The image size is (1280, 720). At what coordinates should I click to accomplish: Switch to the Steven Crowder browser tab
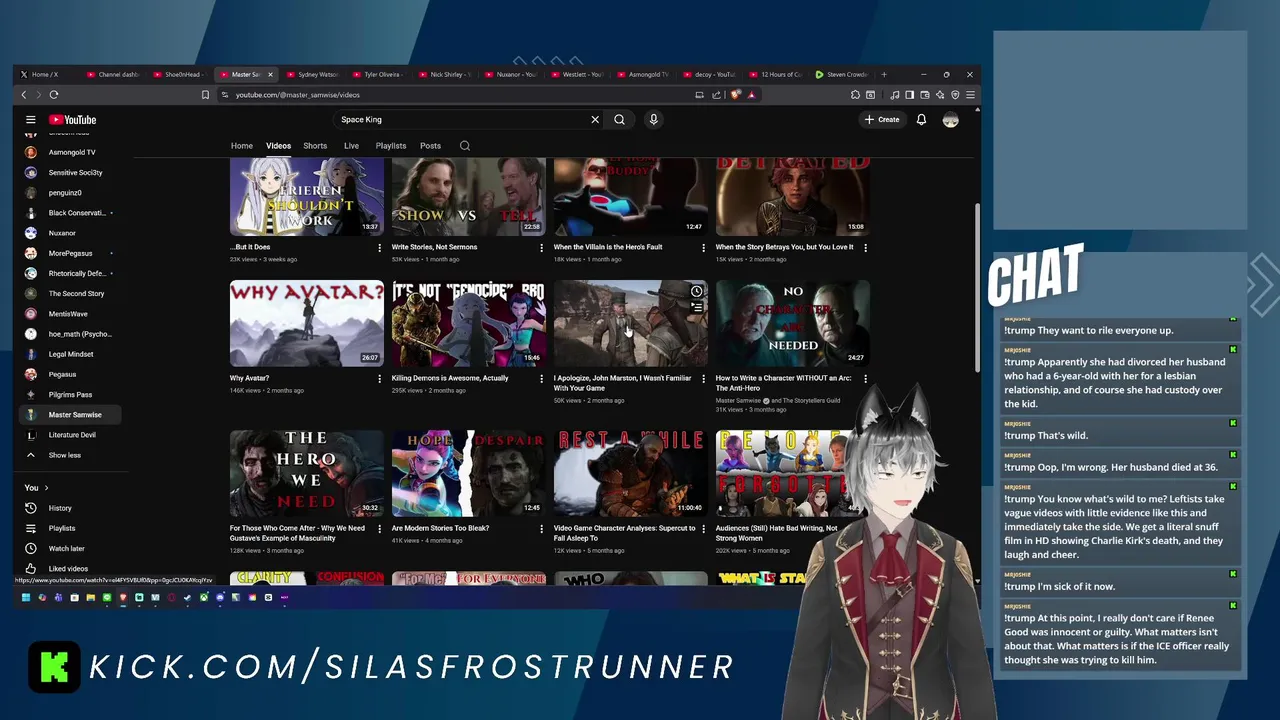[x=842, y=74]
